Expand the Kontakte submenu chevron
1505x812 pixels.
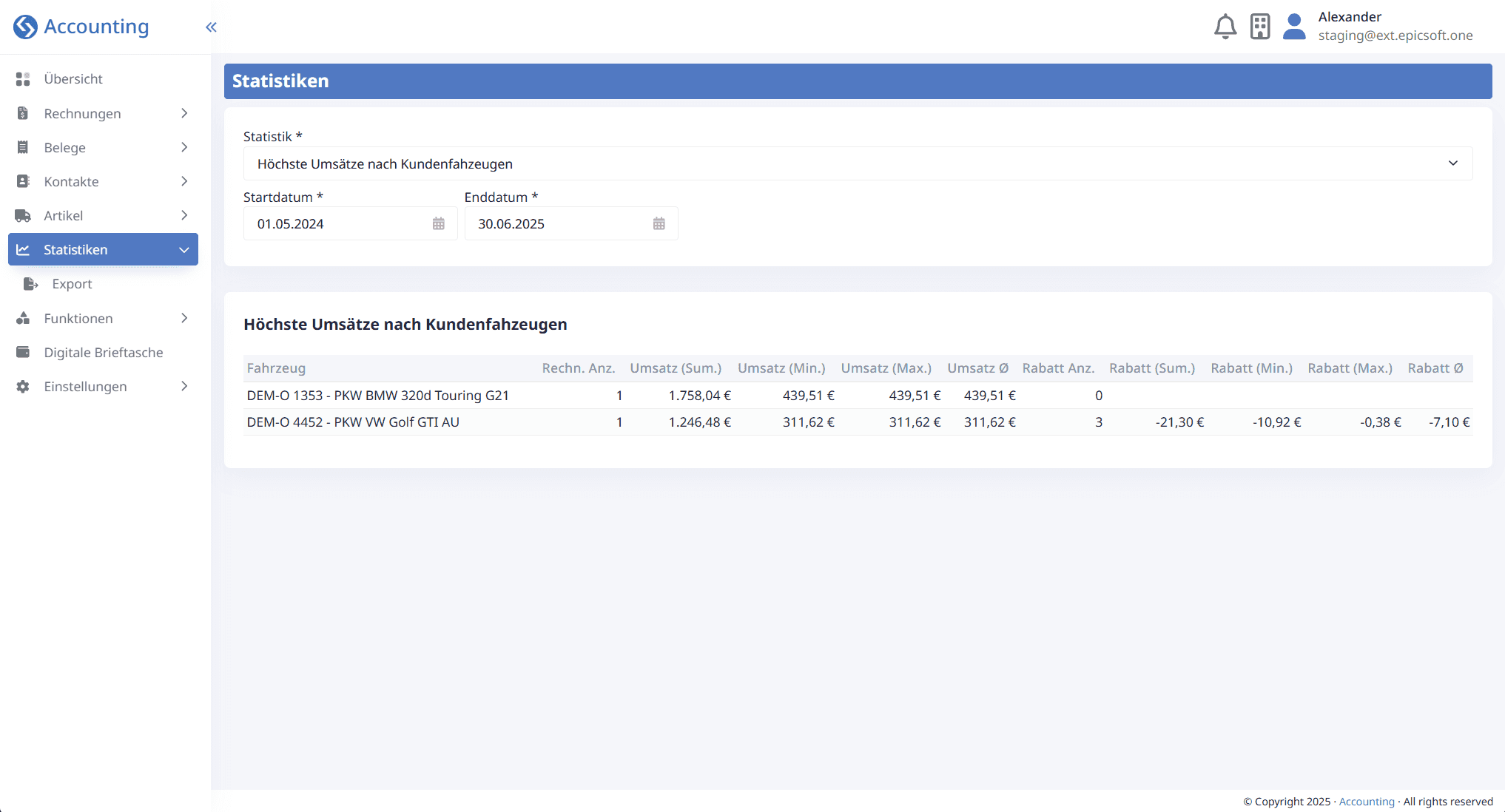point(184,181)
